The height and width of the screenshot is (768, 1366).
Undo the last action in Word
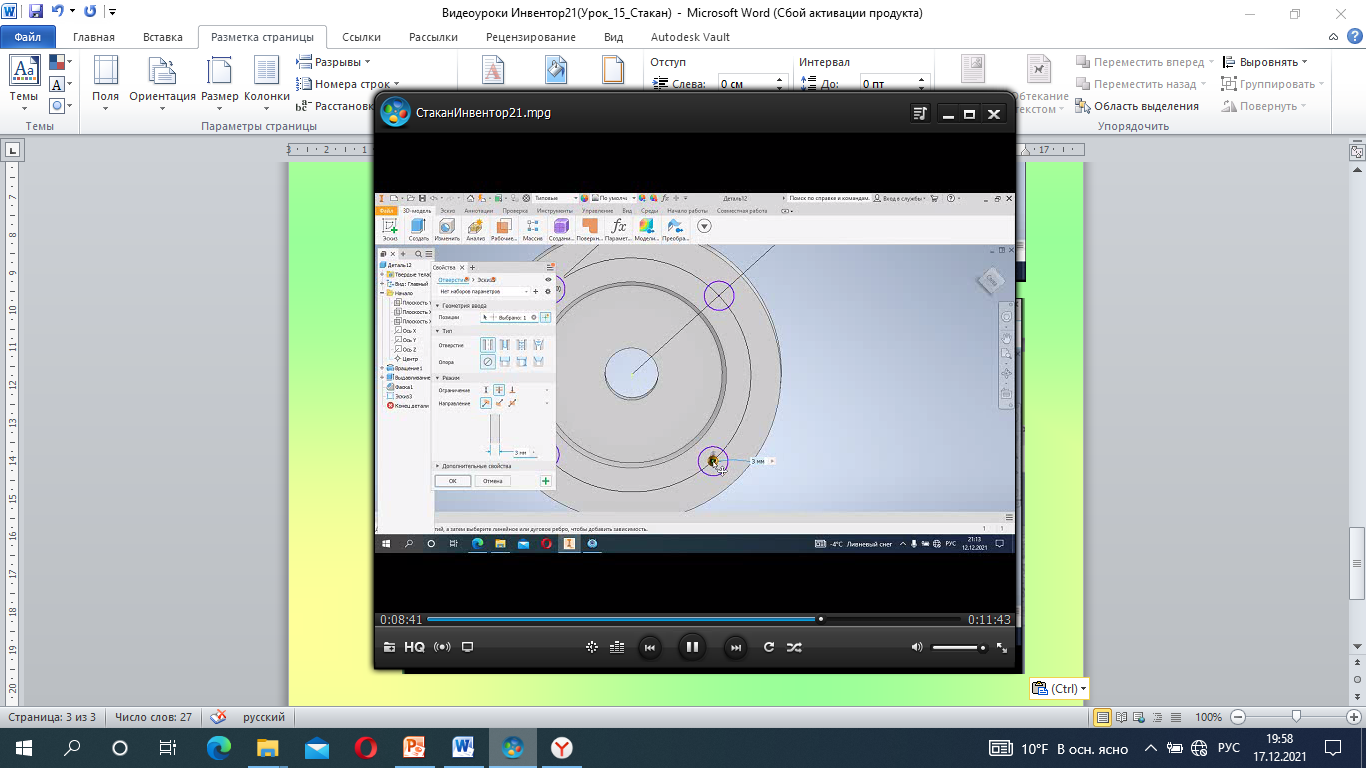click(58, 12)
